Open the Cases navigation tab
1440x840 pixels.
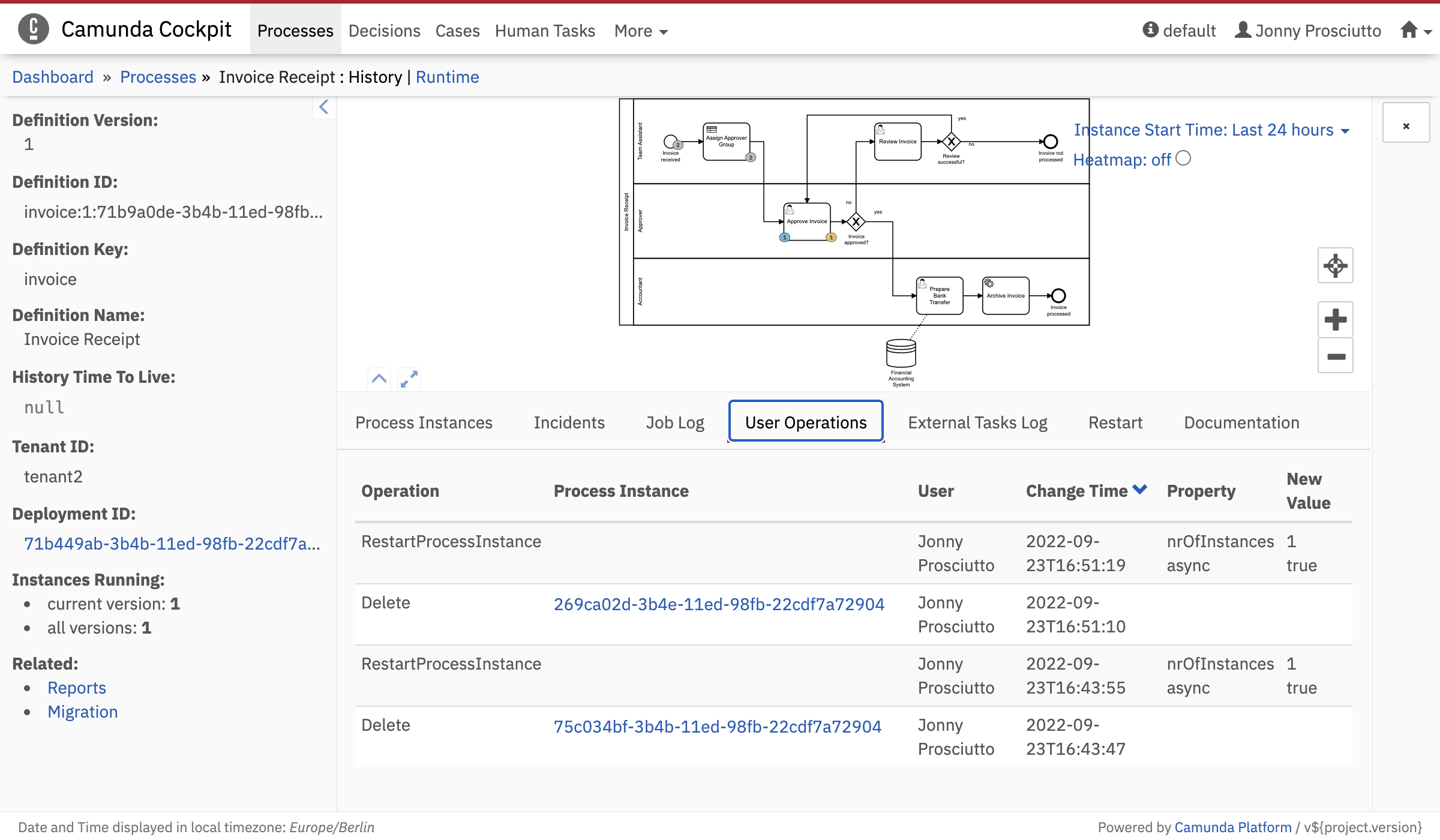coord(457,31)
